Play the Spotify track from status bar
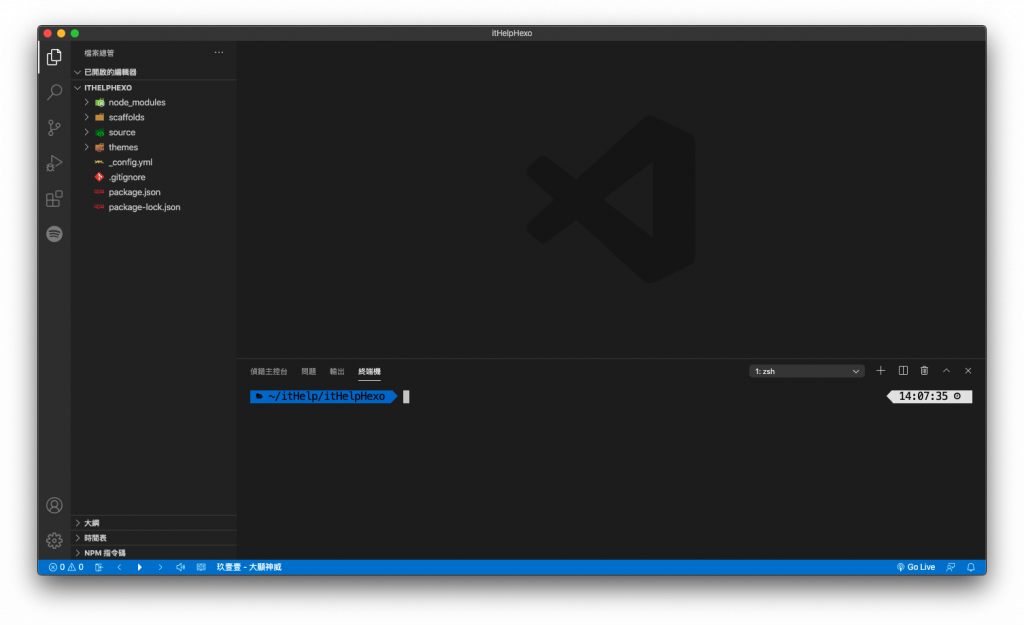This screenshot has width=1024, height=625. 139,567
